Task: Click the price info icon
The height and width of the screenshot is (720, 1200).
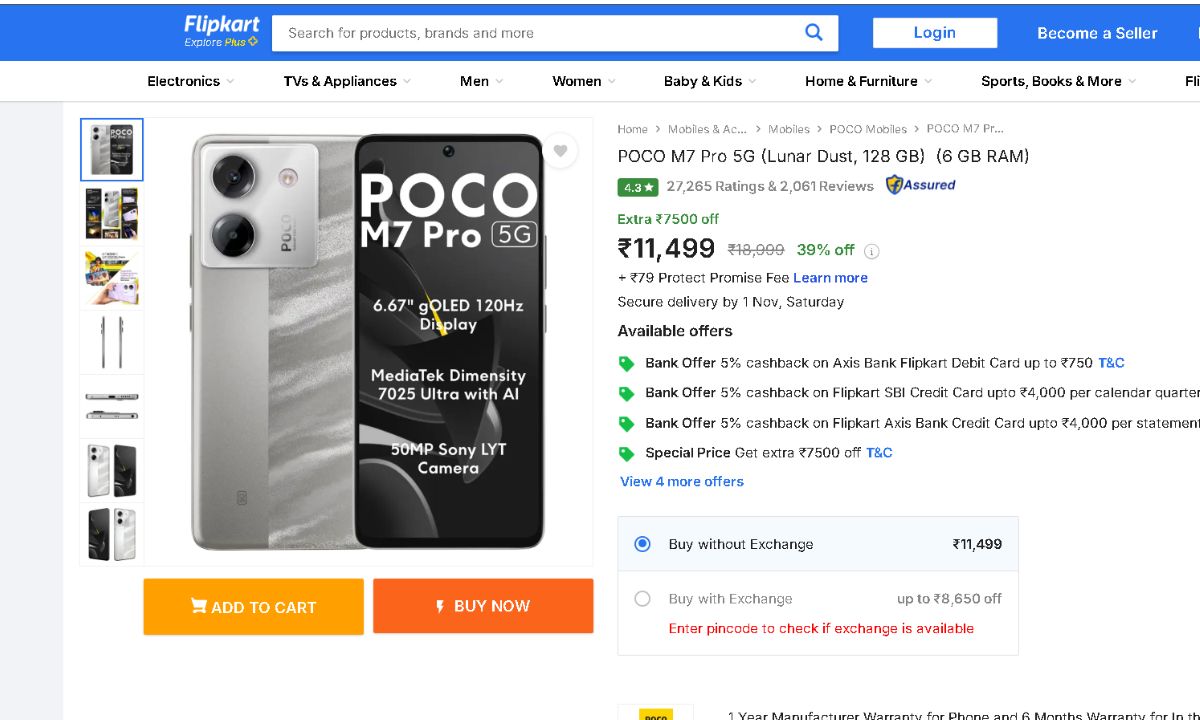Action: (872, 251)
